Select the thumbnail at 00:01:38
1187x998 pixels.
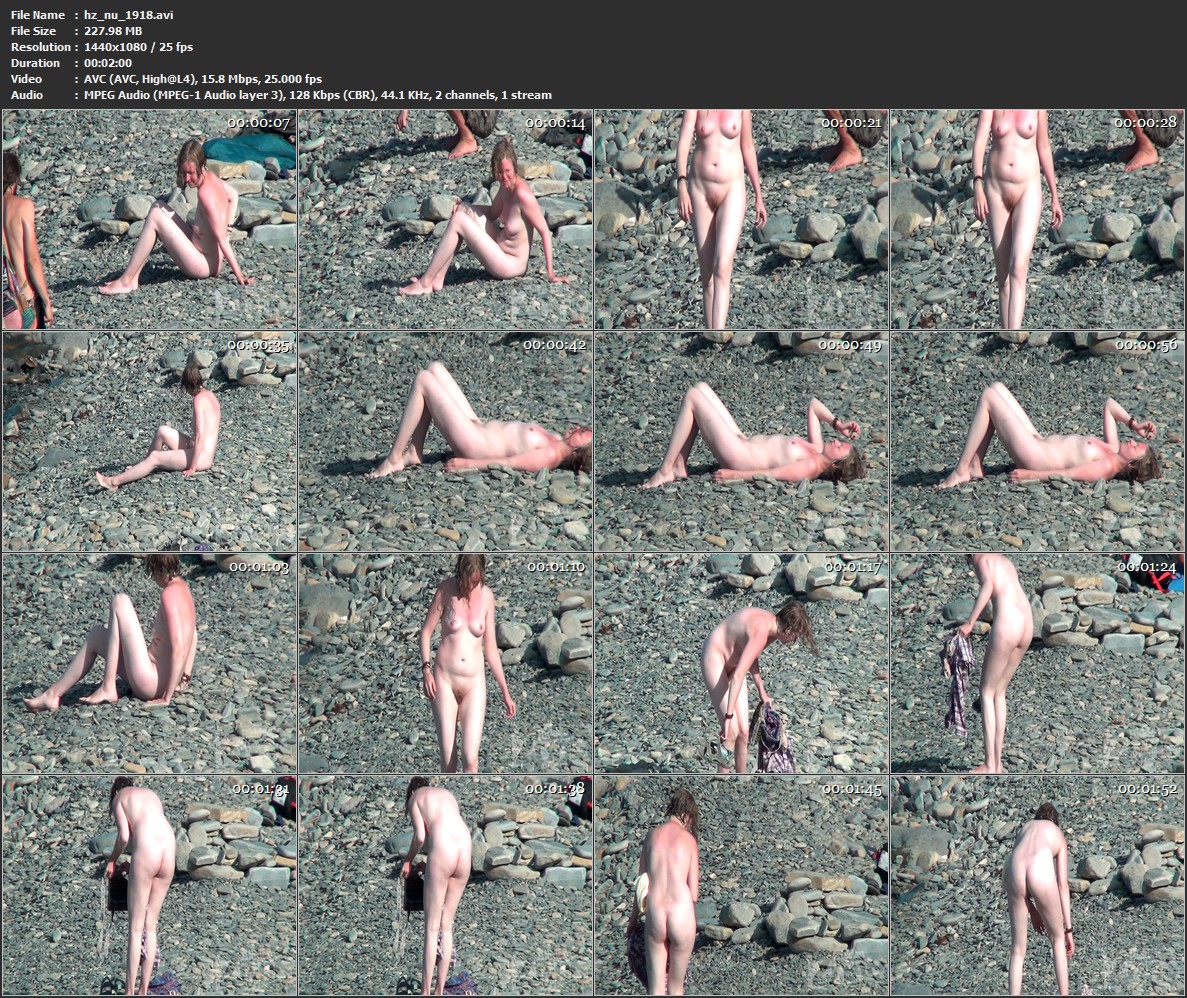point(445,885)
